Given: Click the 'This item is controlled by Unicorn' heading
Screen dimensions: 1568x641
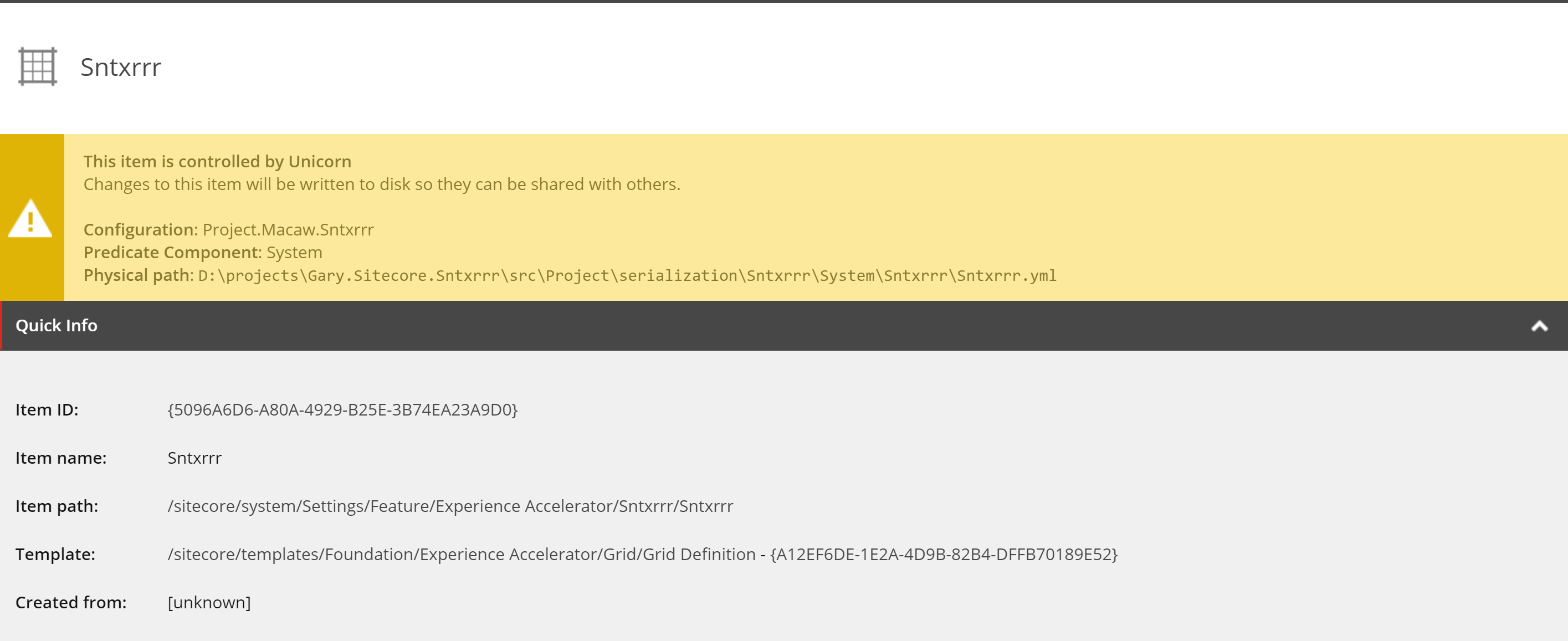Looking at the screenshot, I should tap(217, 161).
